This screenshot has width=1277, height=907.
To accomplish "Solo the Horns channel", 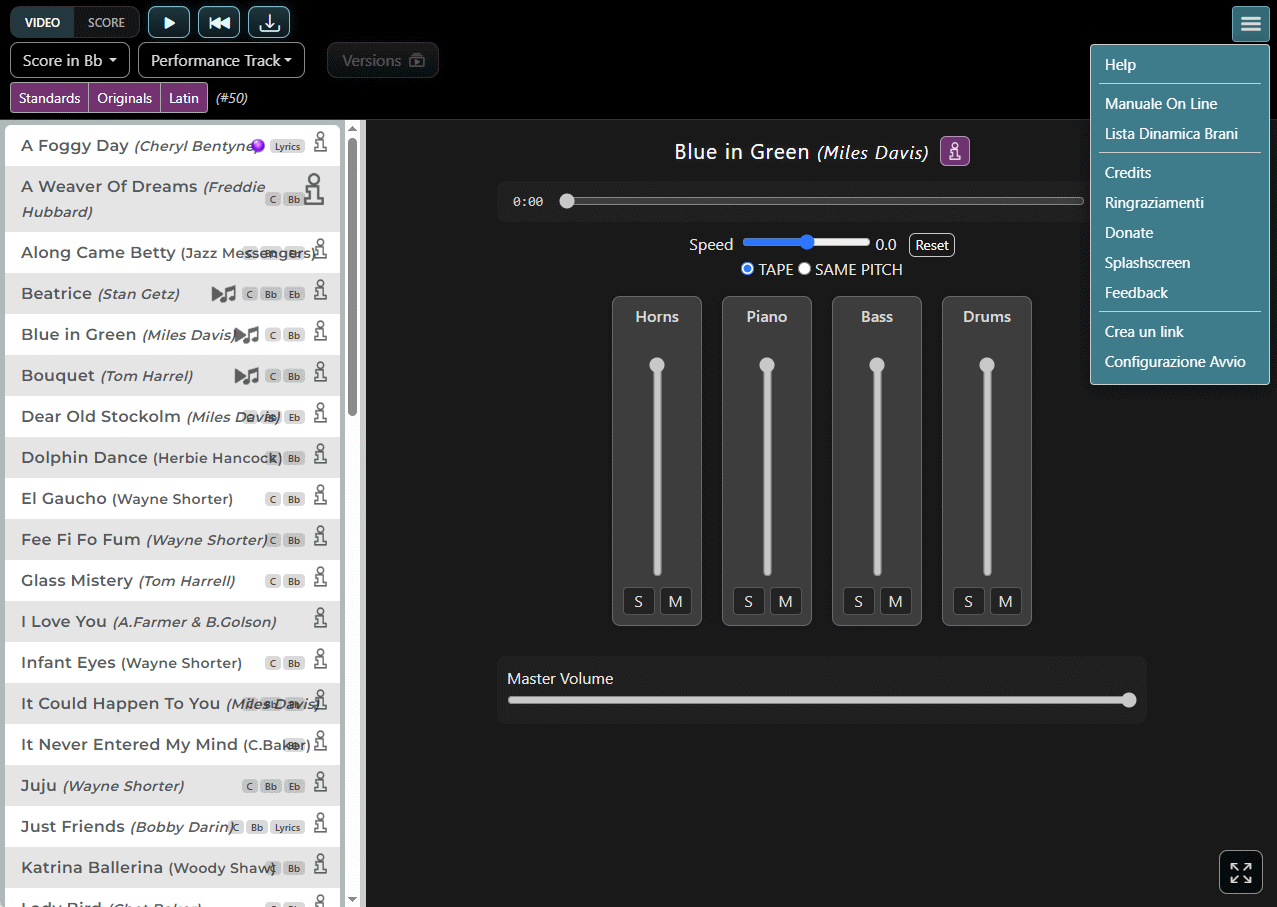I will 638,601.
